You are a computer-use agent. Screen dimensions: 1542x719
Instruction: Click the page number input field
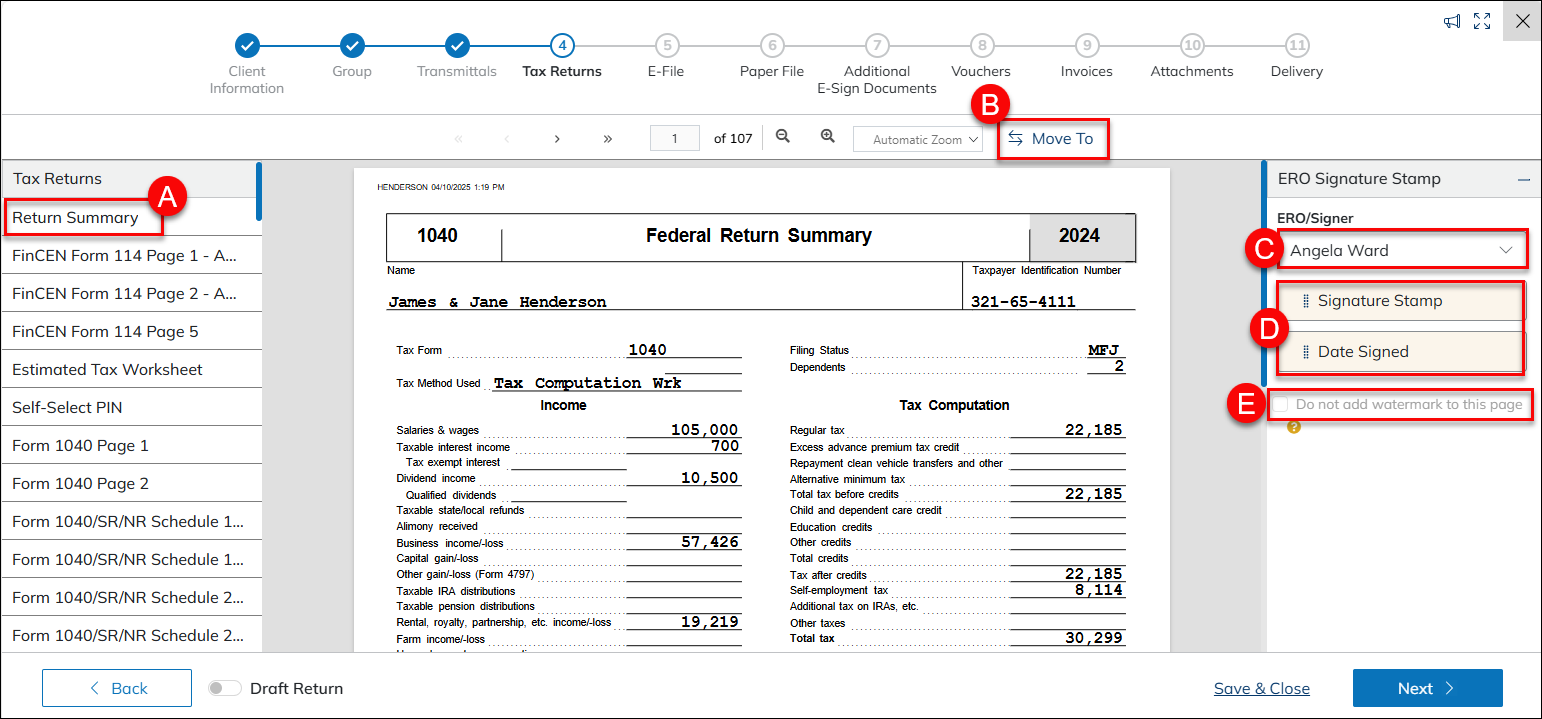[674, 139]
